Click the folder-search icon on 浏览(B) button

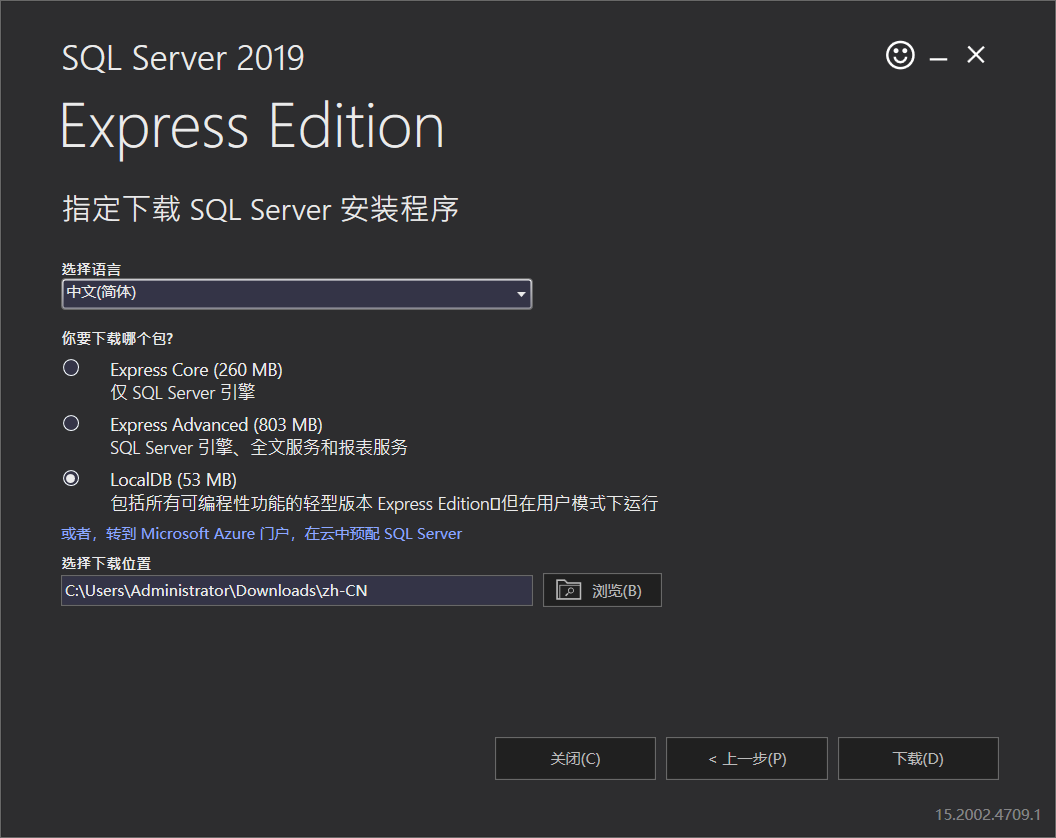(569, 590)
